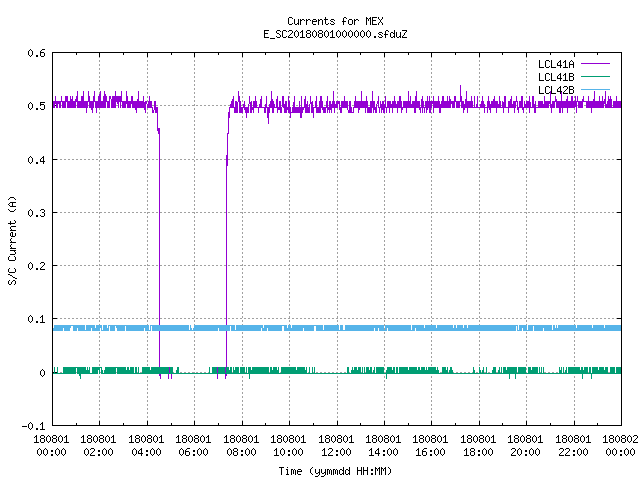Click the green LCL41B trace at 20:00
The image size is (640, 480).
(x=527, y=371)
